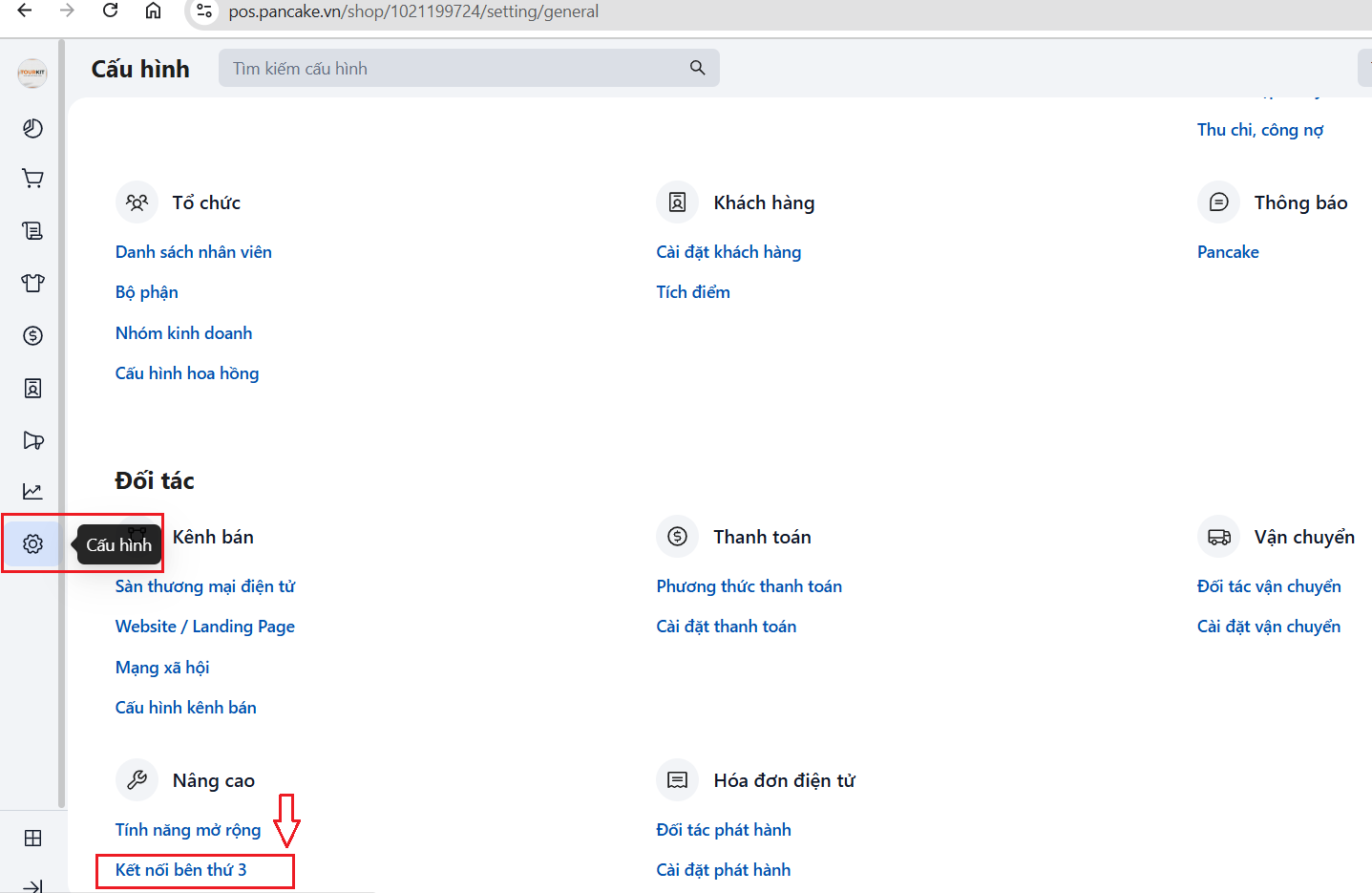Click the browser home button

click(x=153, y=11)
